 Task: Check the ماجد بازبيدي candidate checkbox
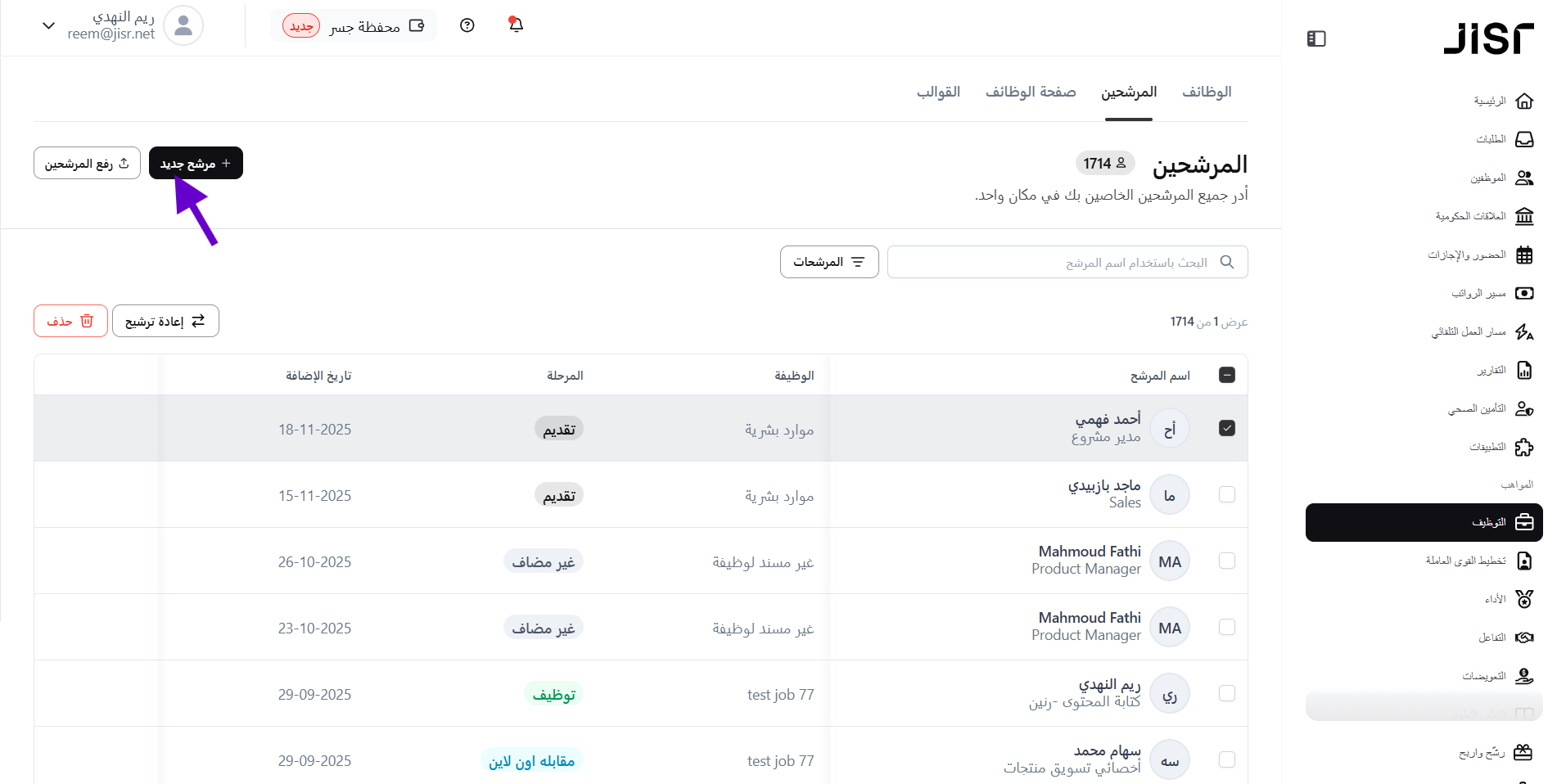click(1226, 494)
